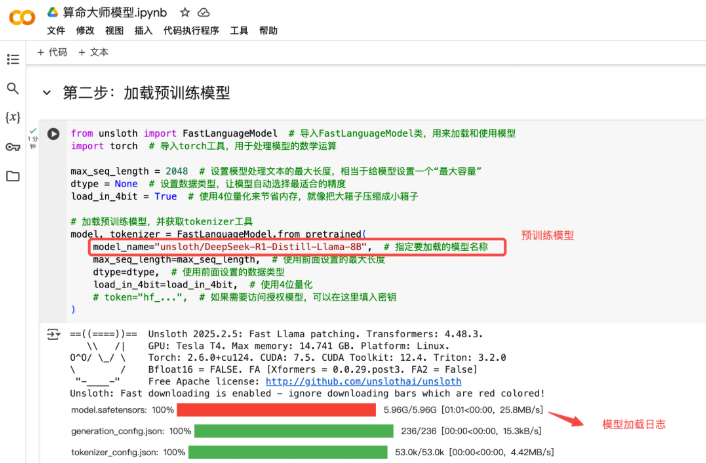Click the value 2048 in max_seq_length line

[x=177, y=171]
